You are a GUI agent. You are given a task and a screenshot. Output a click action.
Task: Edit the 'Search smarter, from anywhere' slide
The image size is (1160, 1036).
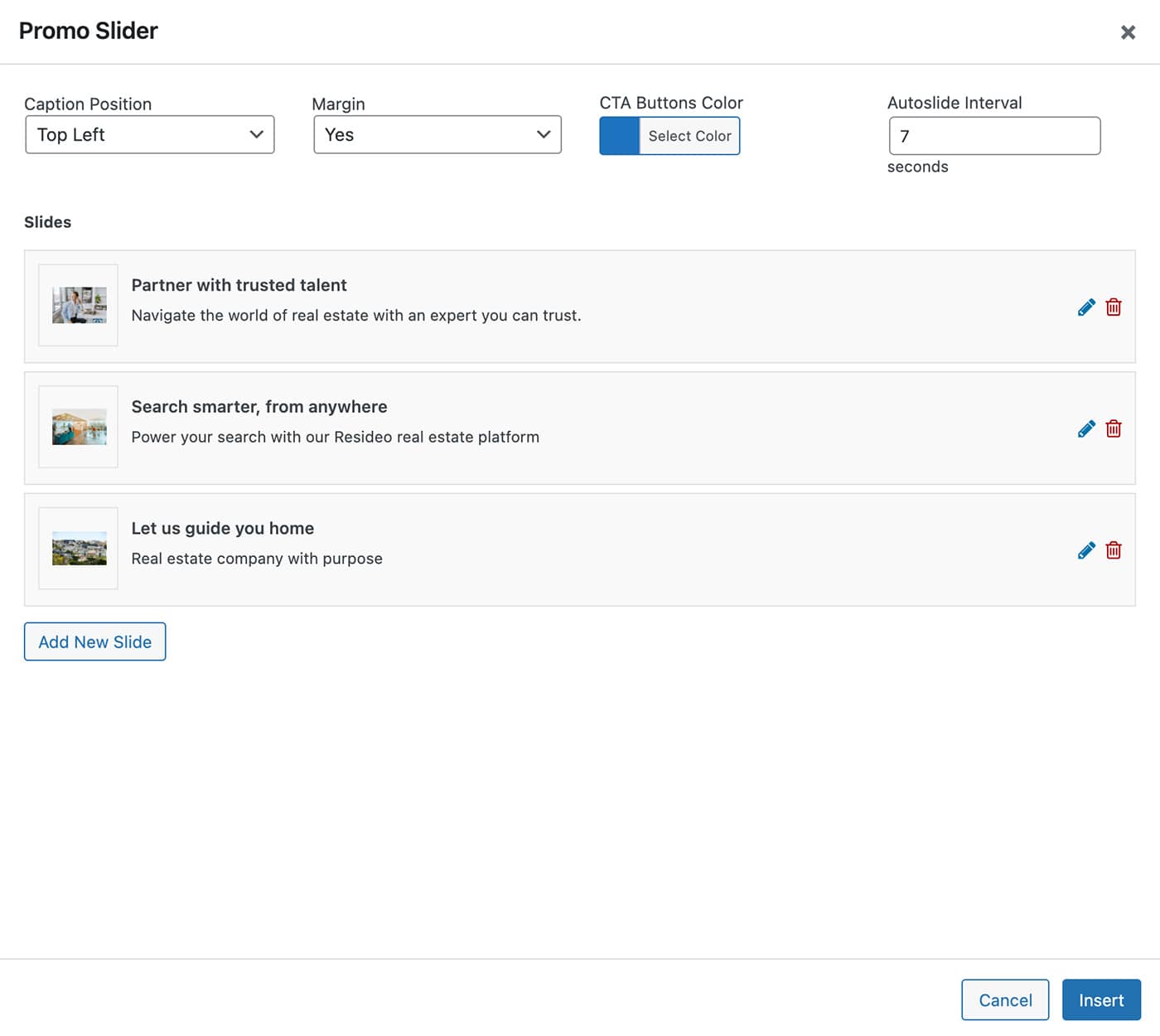pos(1086,428)
